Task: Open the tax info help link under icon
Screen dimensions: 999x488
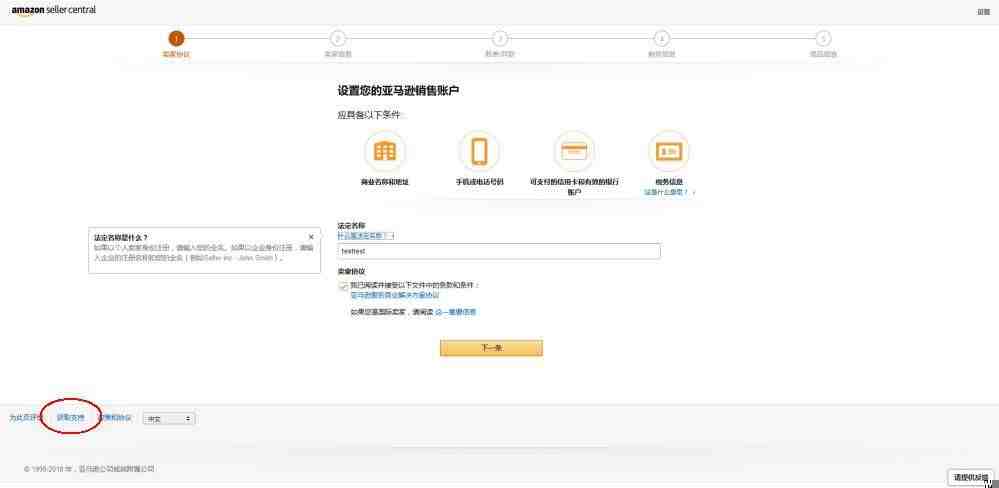Action: pos(668,192)
